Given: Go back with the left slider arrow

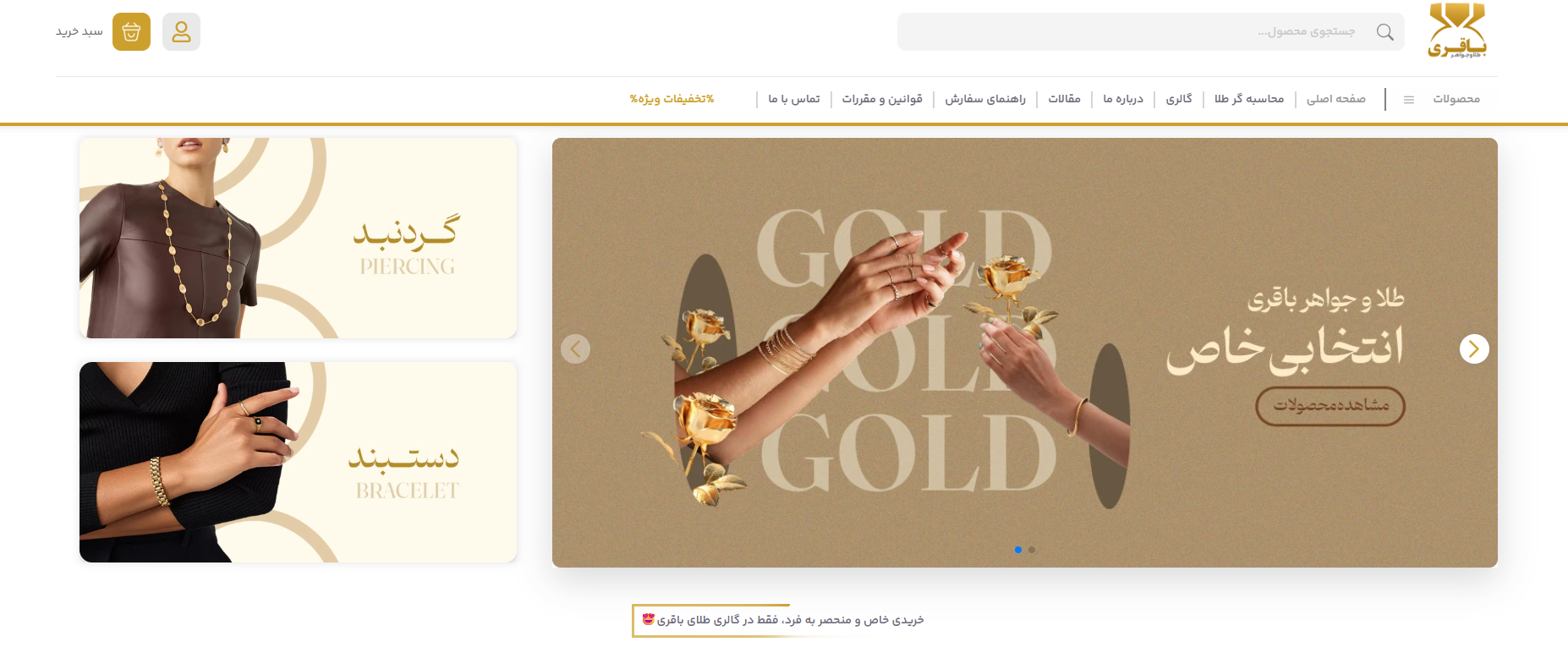Looking at the screenshot, I should [575, 348].
